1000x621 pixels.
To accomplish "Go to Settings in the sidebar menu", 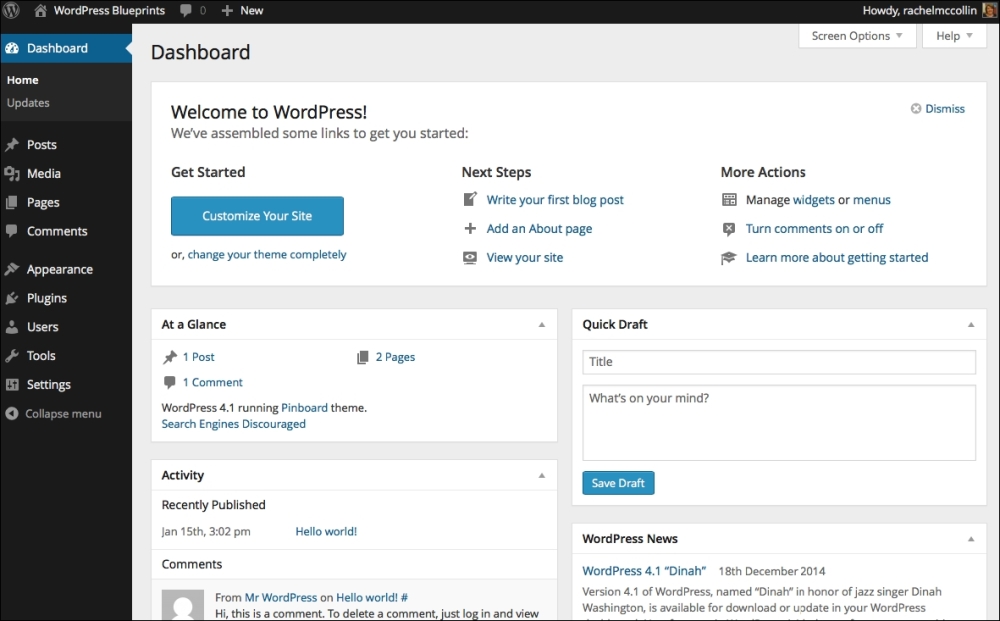I will (48, 384).
